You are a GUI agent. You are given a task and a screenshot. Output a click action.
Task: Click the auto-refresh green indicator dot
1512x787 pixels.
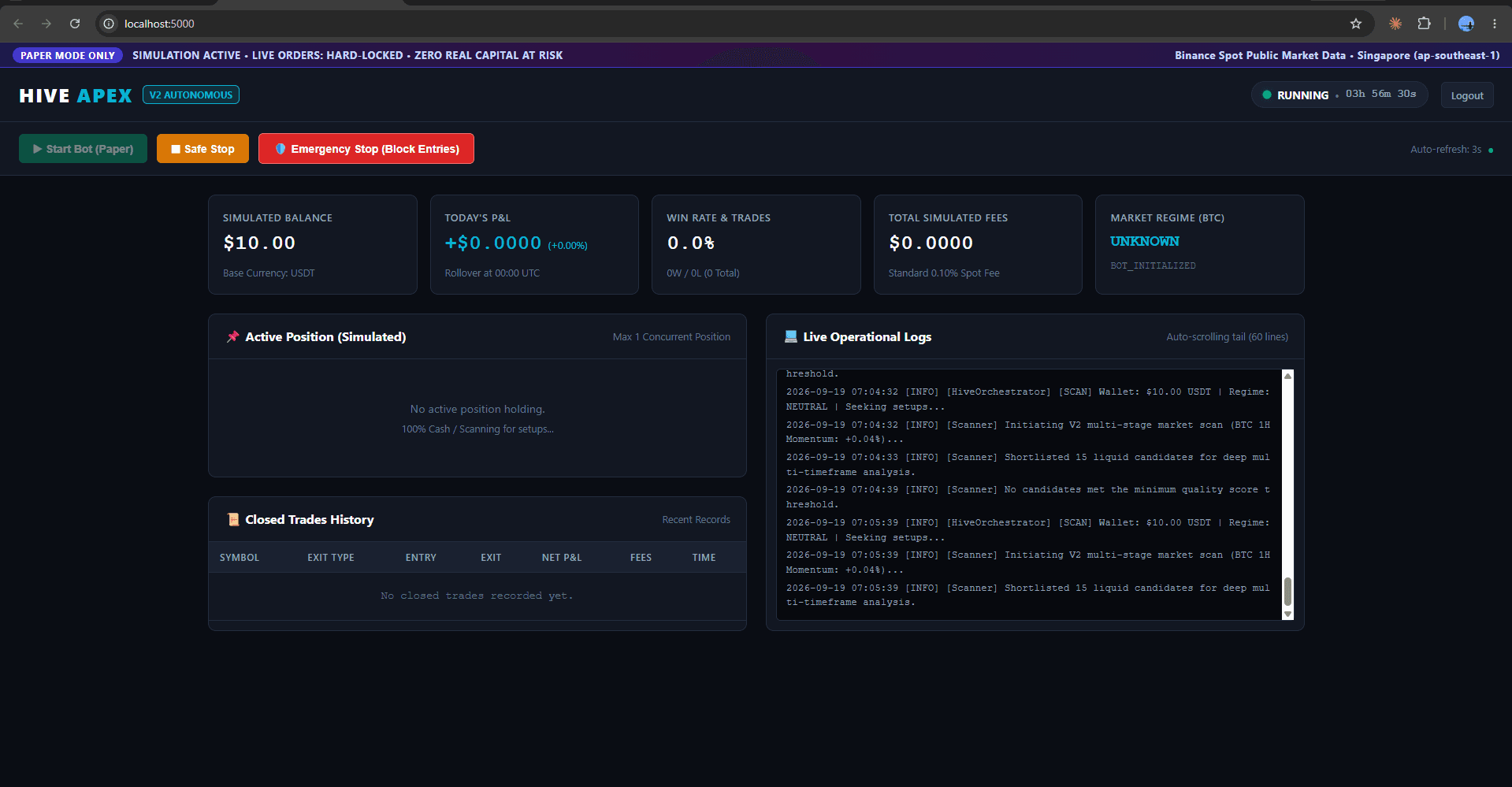(x=1491, y=150)
